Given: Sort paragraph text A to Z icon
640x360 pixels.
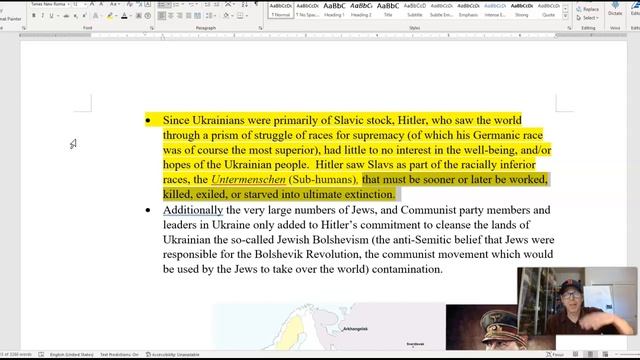Looking at the screenshot, I should 244,4.
